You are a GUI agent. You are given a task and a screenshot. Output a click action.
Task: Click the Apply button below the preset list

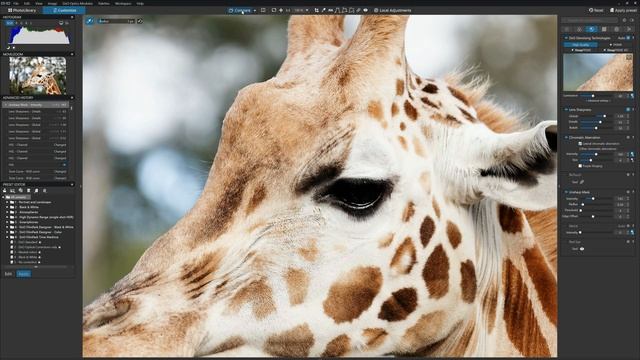point(24,273)
